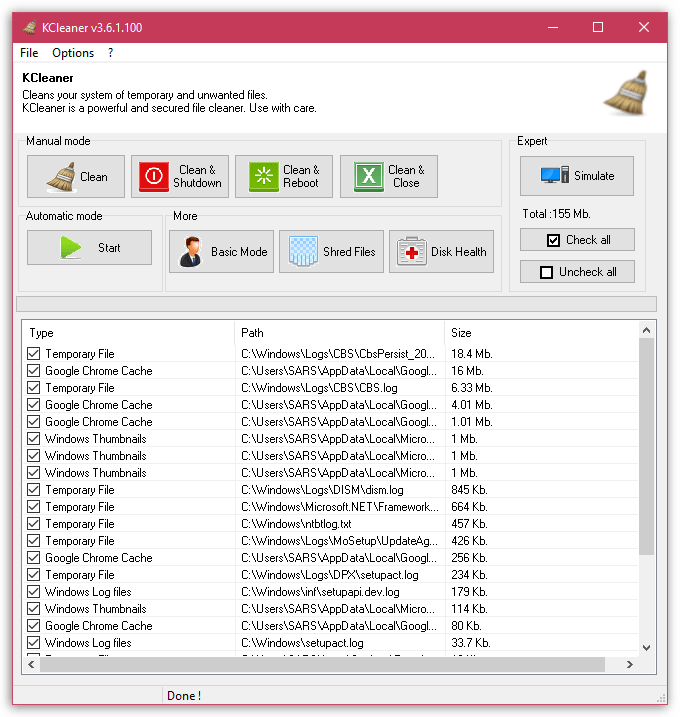
Task: Click the vertical scrollbar thumb
Action: pos(646,447)
